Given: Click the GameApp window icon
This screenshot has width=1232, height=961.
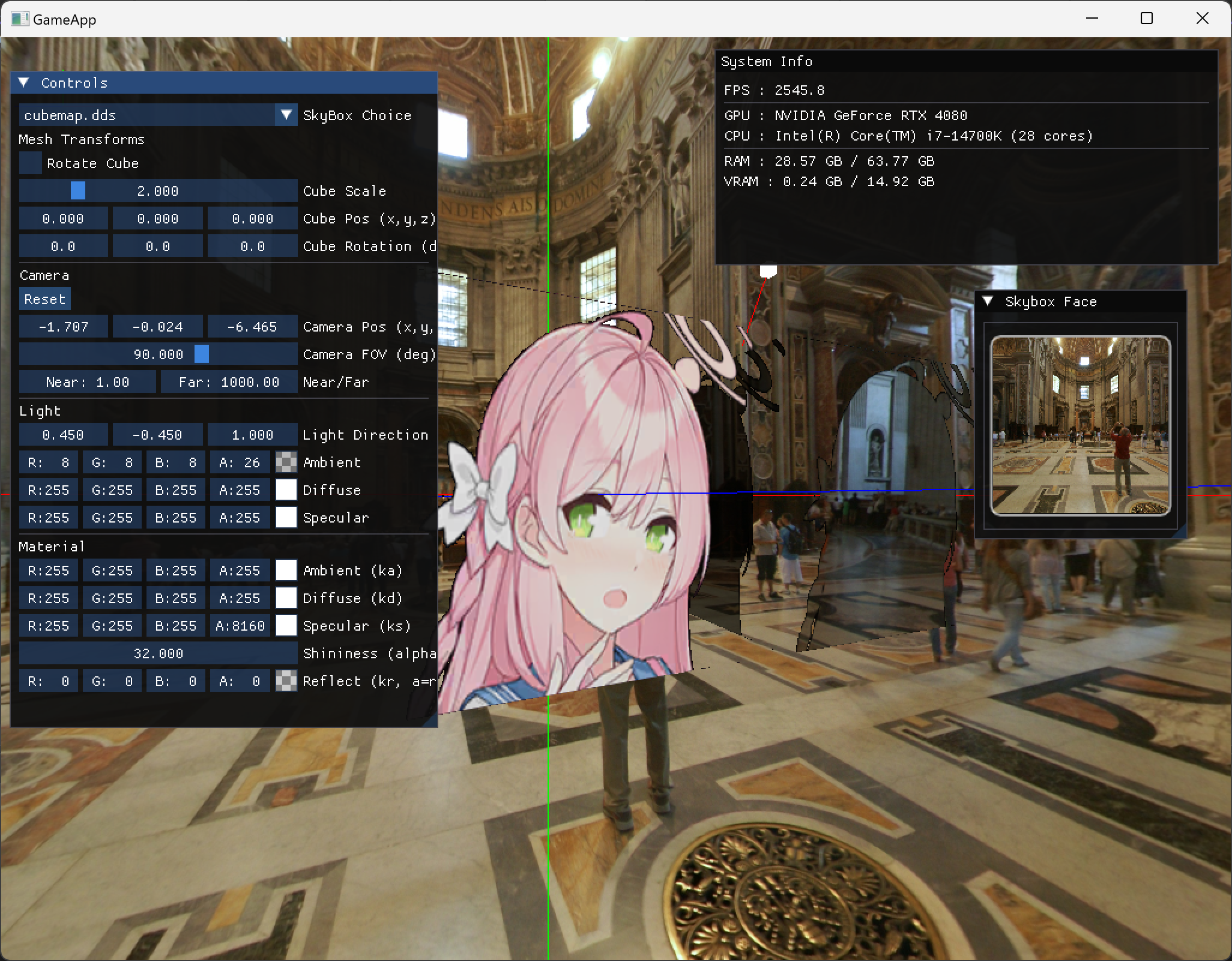Looking at the screenshot, I should (x=19, y=19).
